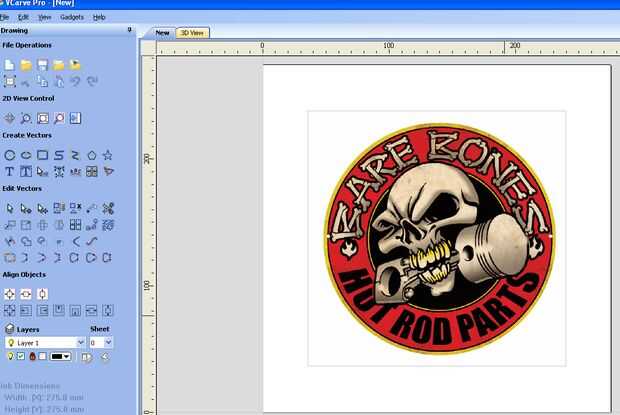The image size is (620, 415).
Task: Click the undo arrow icon
Action: [75, 81]
